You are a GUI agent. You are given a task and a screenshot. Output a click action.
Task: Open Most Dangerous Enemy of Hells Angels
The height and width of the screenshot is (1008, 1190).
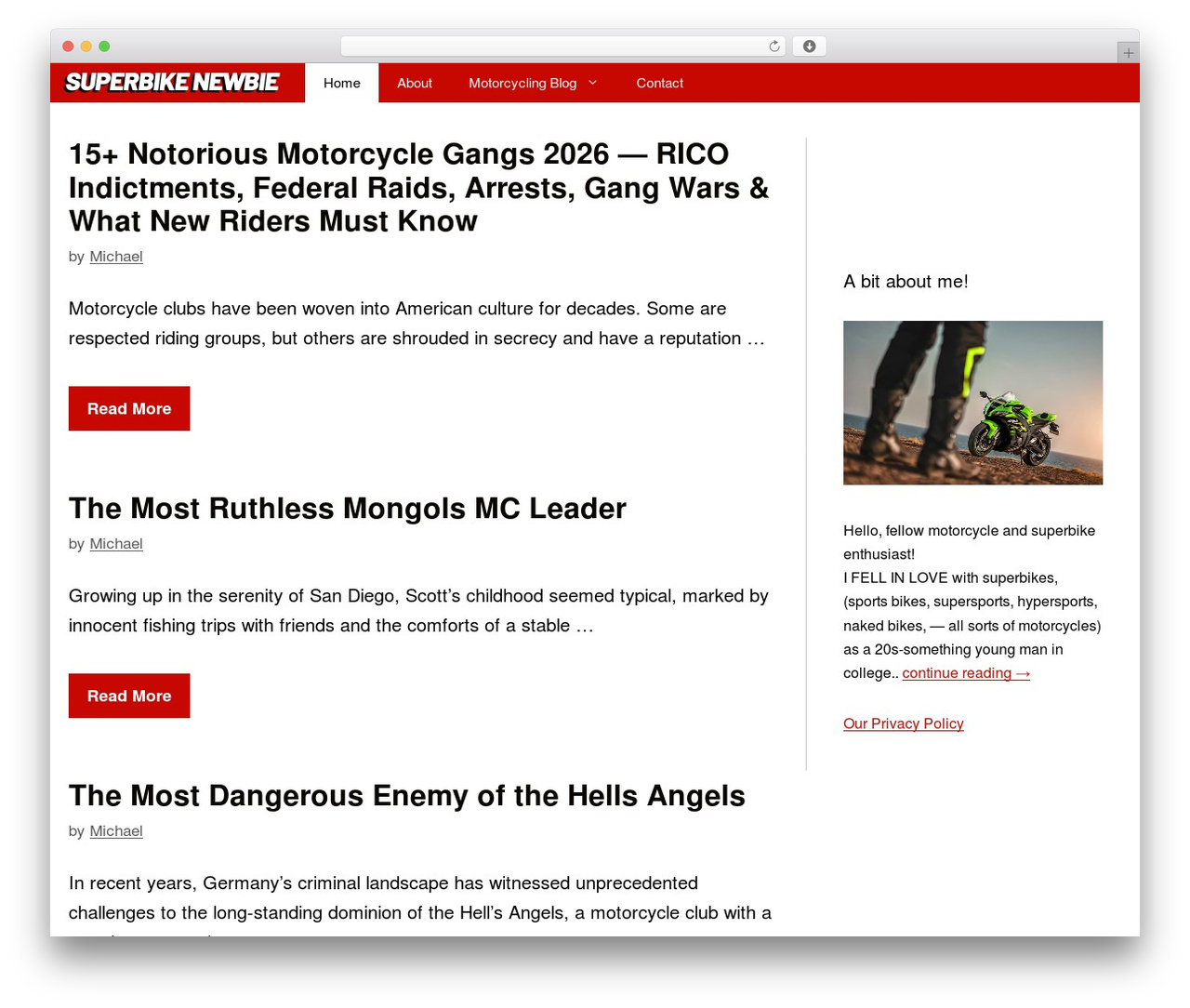click(x=407, y=796)
